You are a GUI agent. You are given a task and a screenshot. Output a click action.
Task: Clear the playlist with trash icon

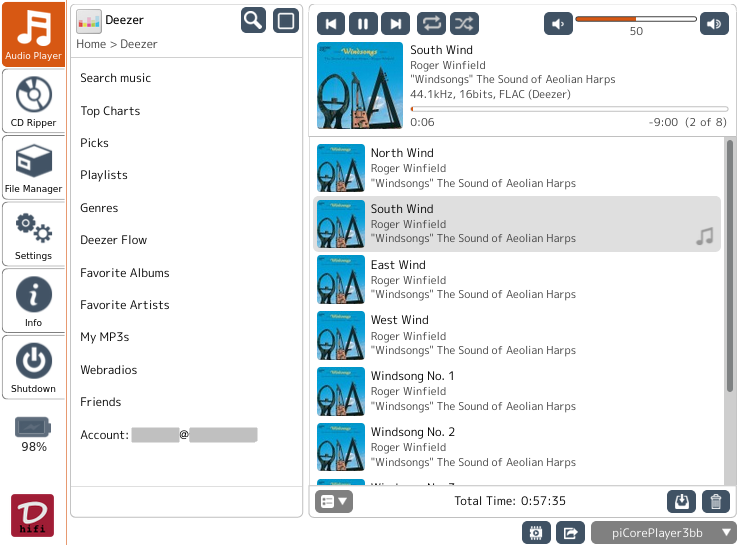[716, 501]
